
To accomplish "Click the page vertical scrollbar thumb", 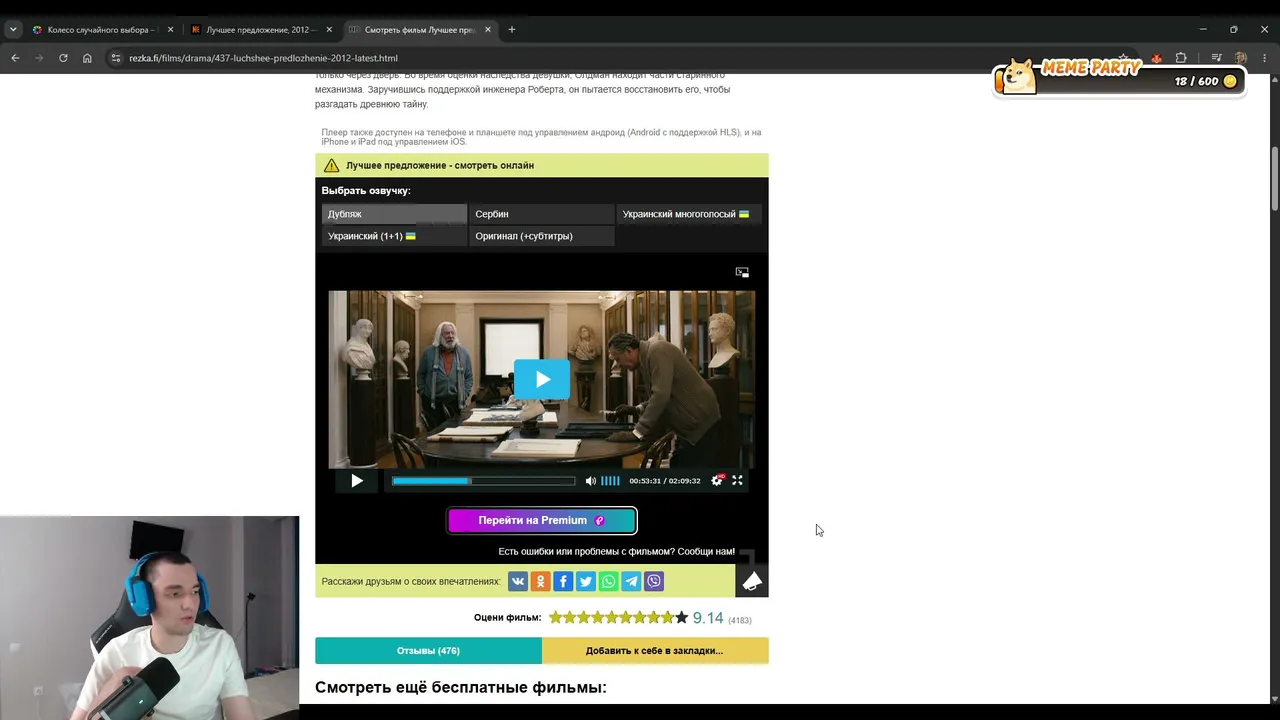I will click(1274, 179).
